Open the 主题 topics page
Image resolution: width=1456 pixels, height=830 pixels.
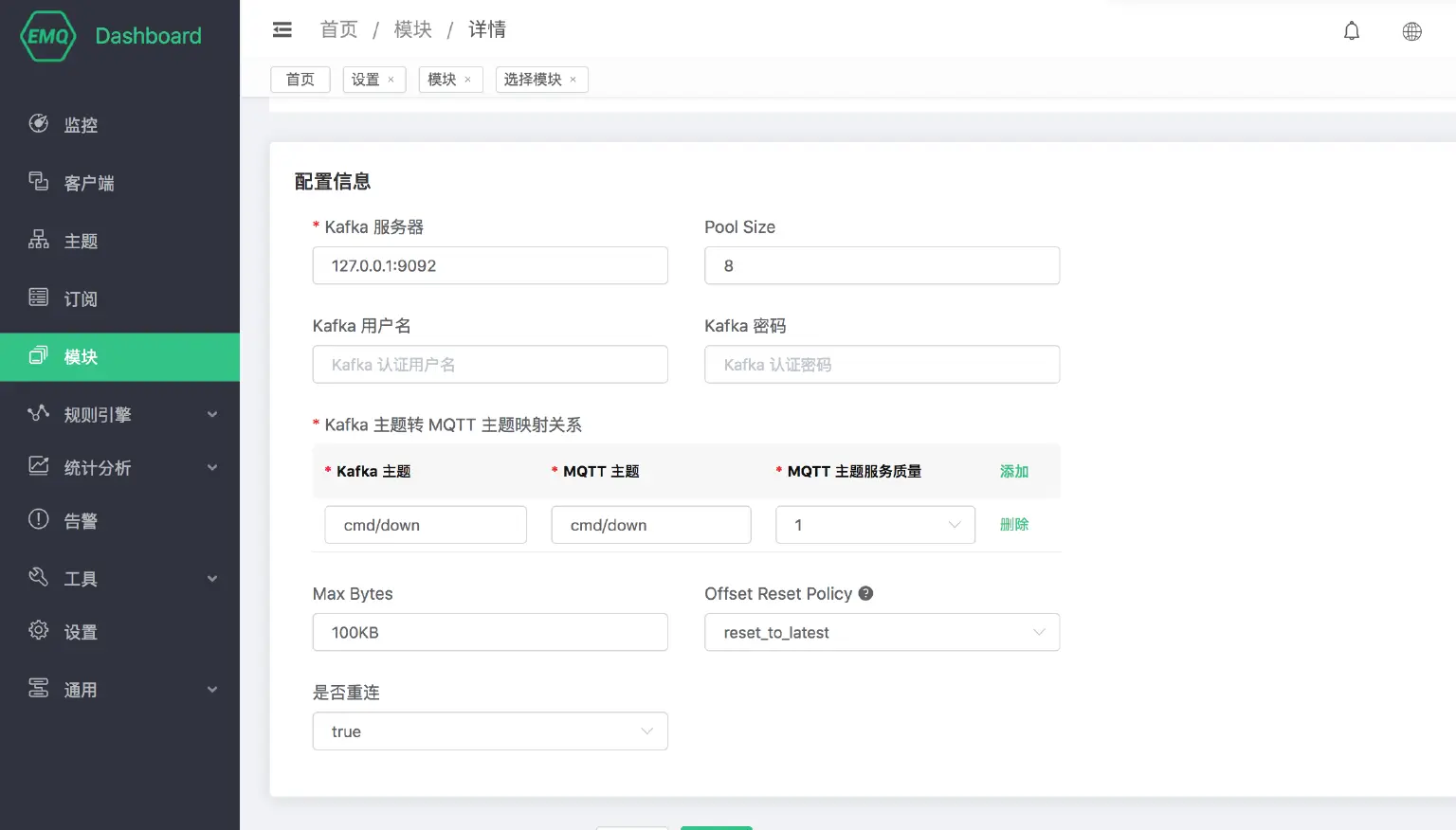coord(81,241)
